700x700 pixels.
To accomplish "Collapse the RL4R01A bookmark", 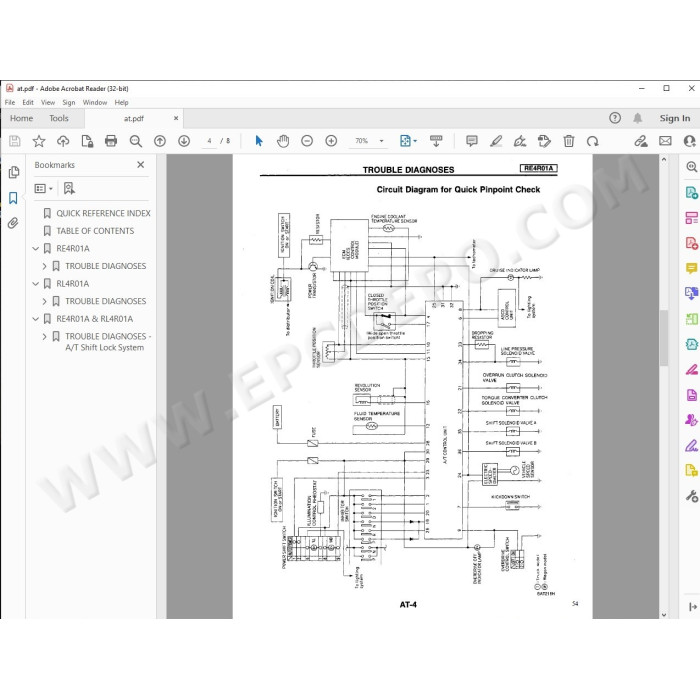I will click(36, 284).
